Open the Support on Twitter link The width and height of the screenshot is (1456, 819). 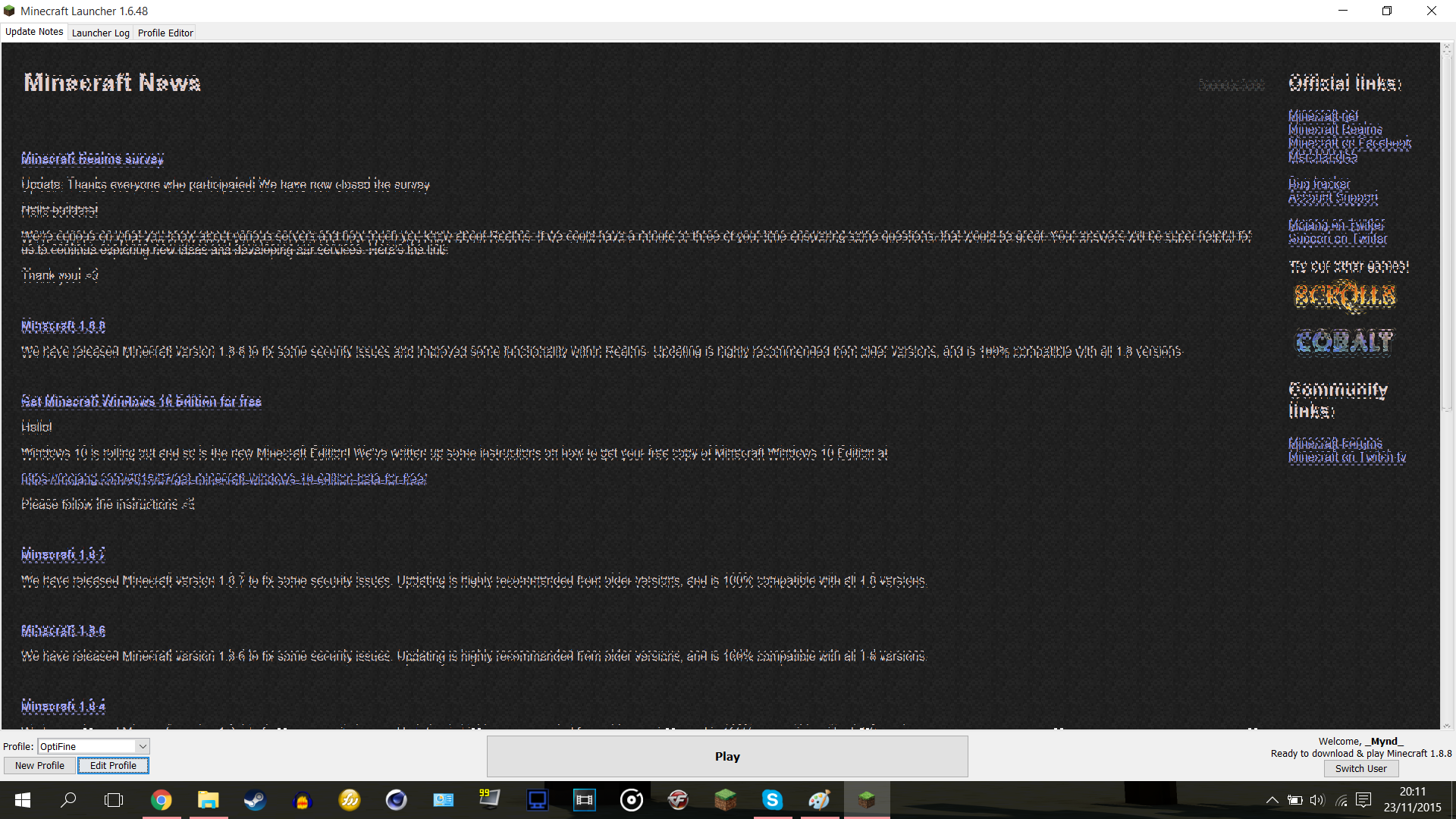click(1338, 238)
